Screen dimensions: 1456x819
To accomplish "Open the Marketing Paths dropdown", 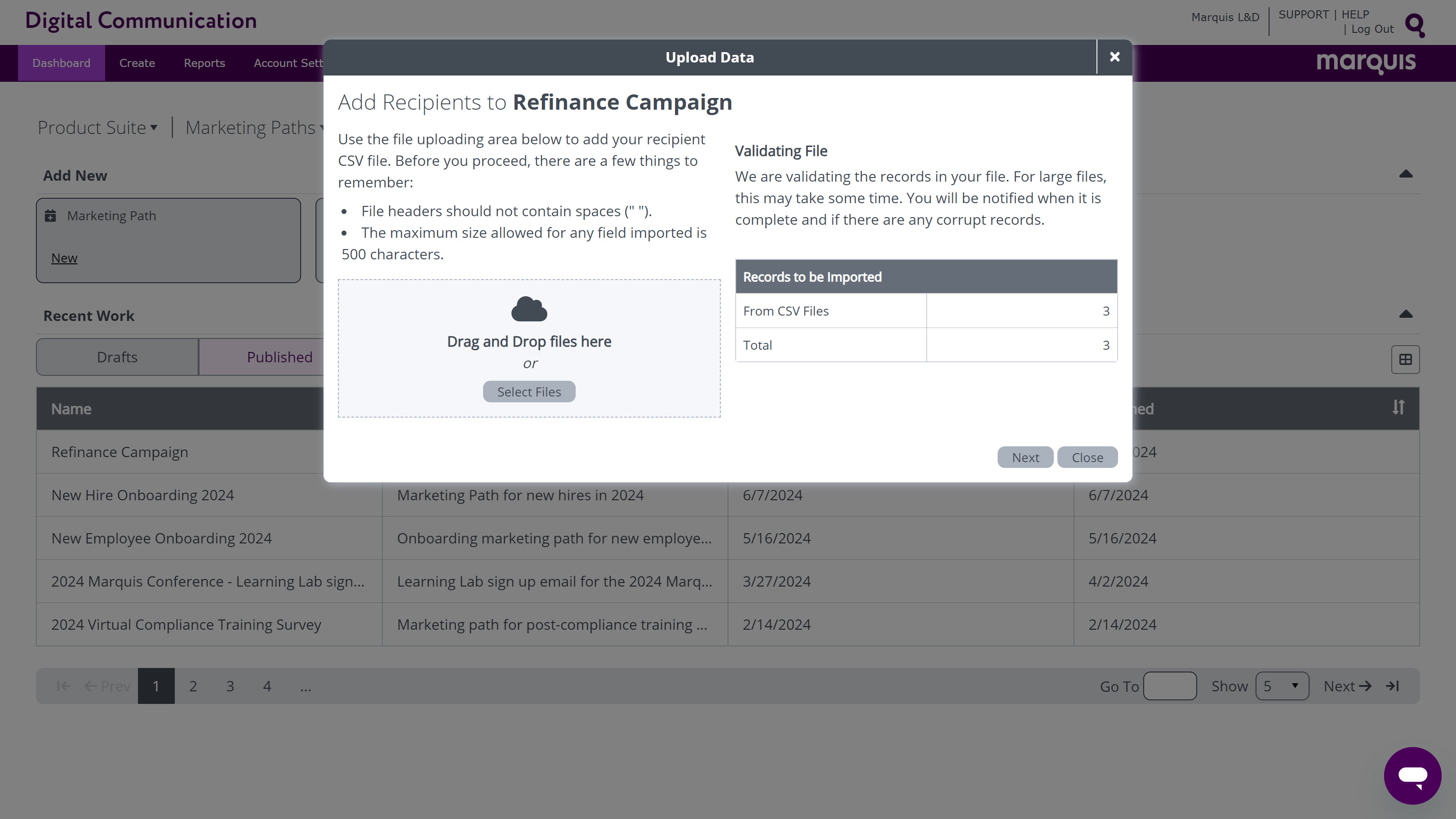I will point(254,128).
